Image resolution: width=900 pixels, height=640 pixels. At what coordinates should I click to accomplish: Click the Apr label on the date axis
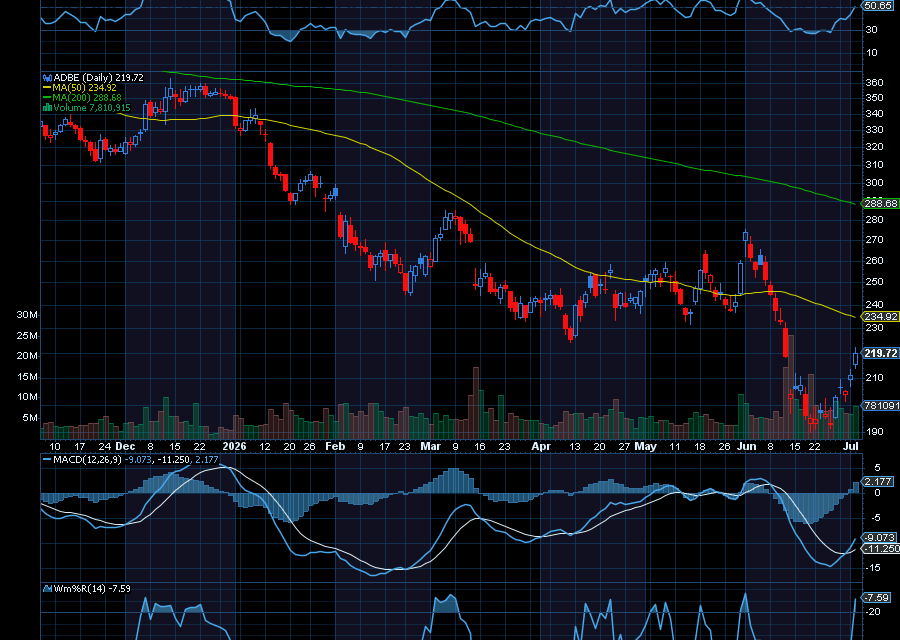(x=541, y=446)
